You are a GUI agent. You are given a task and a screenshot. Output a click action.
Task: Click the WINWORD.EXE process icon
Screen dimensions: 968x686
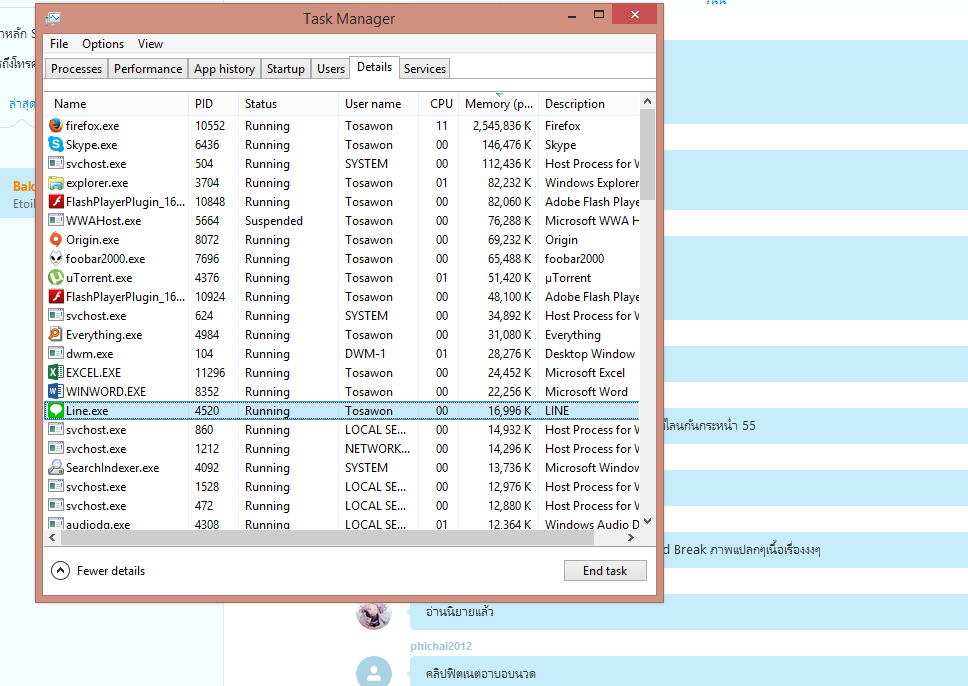tap(56, 391)
